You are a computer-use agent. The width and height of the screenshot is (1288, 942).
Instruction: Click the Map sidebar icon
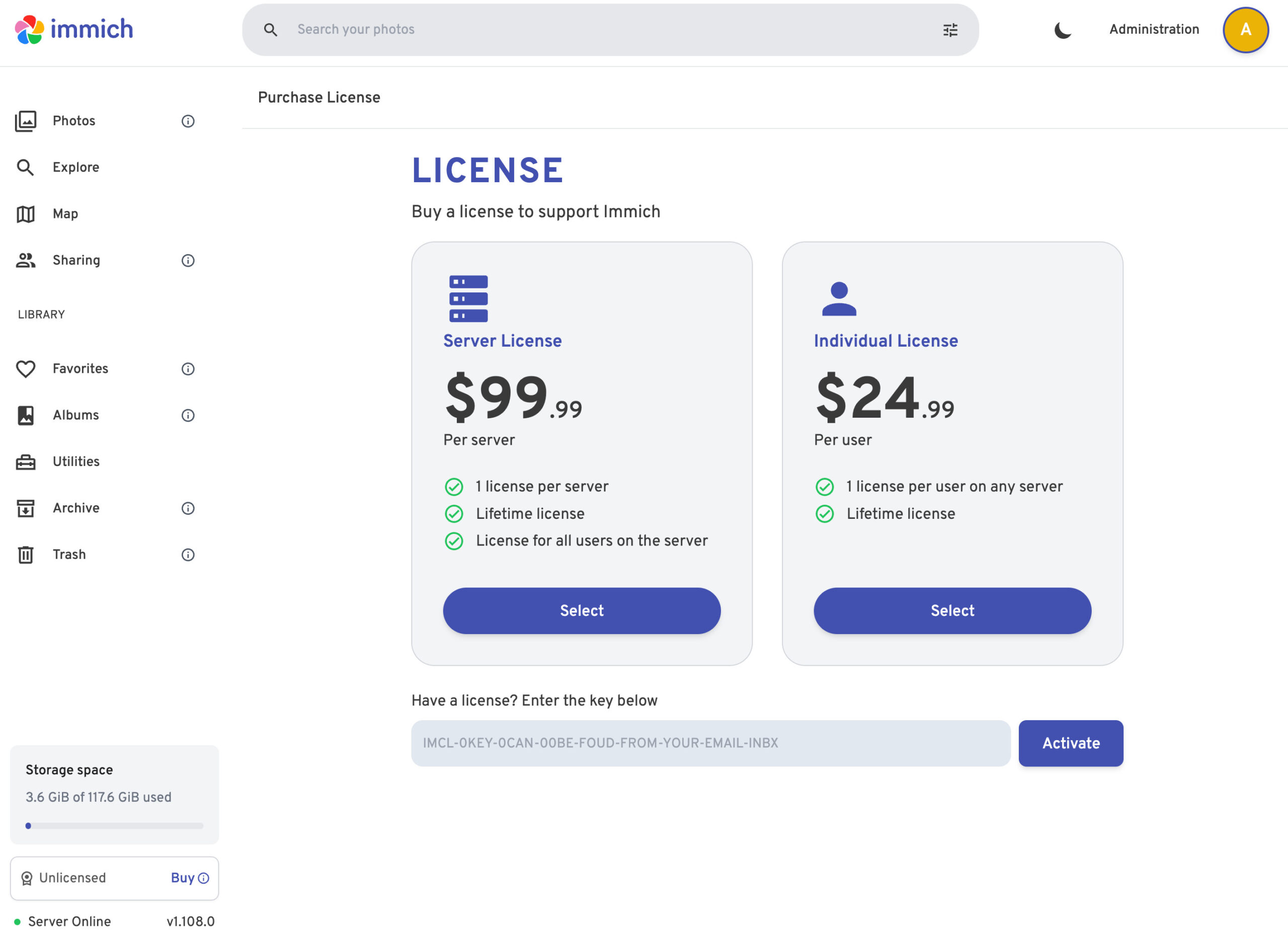[26, 214]
